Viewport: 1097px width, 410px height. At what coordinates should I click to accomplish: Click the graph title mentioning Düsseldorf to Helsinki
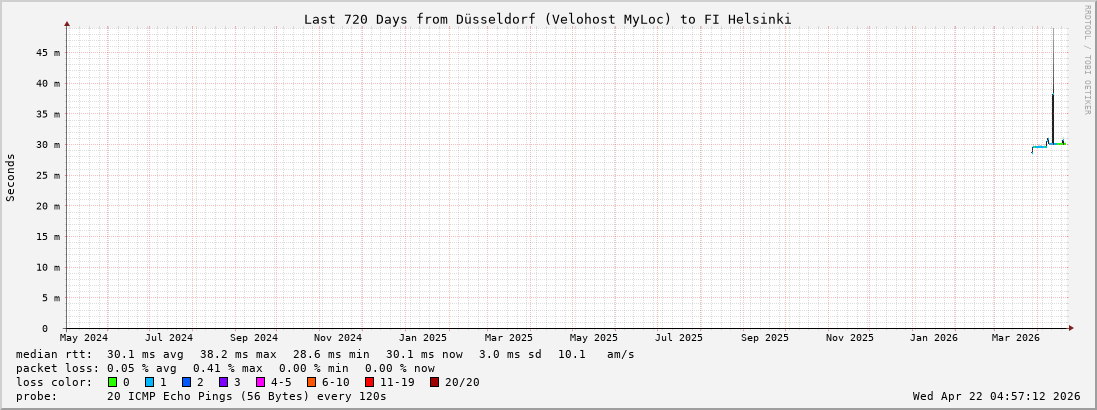[547, 19]
